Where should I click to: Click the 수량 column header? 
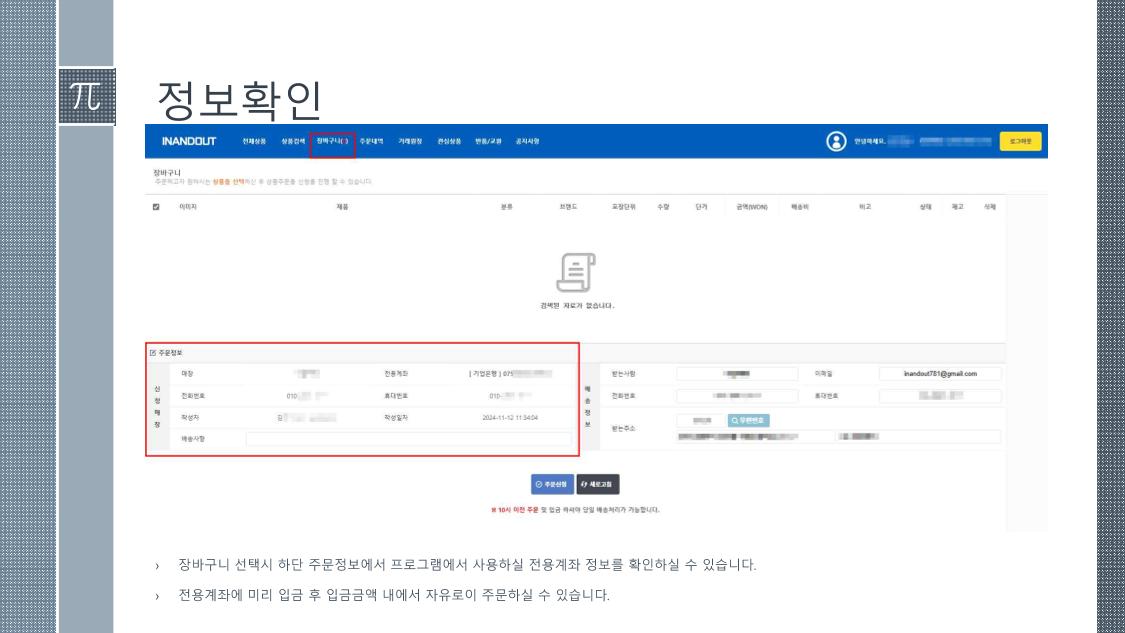point(663,207)
